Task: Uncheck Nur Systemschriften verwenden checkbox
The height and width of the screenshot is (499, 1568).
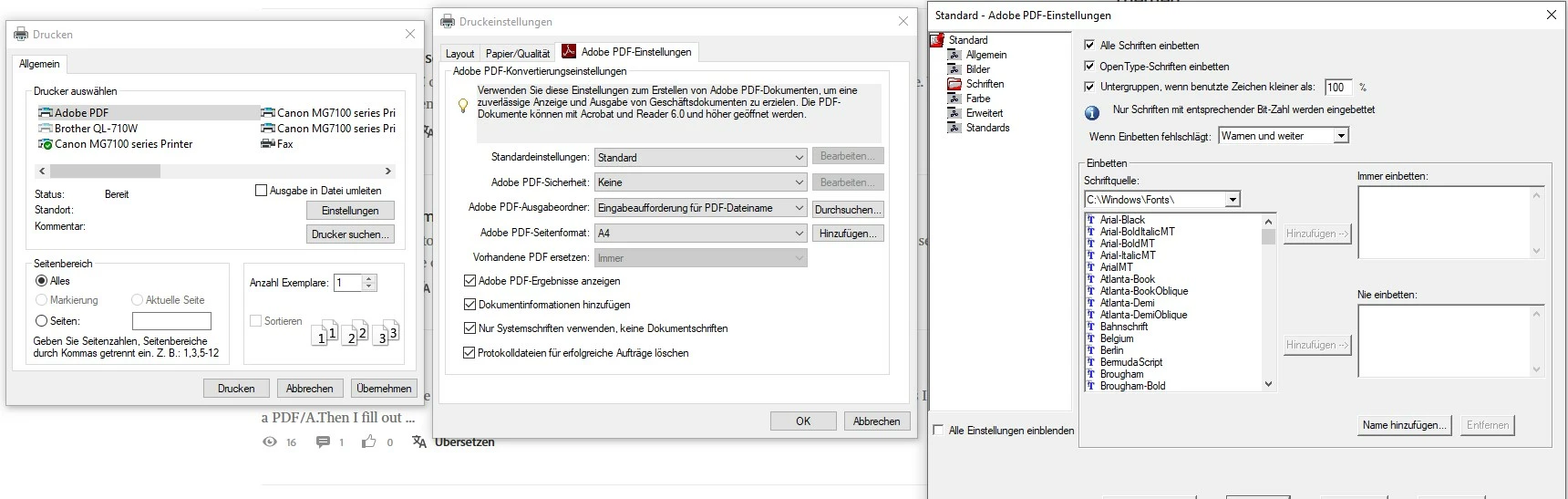Action: pos(470,328)
